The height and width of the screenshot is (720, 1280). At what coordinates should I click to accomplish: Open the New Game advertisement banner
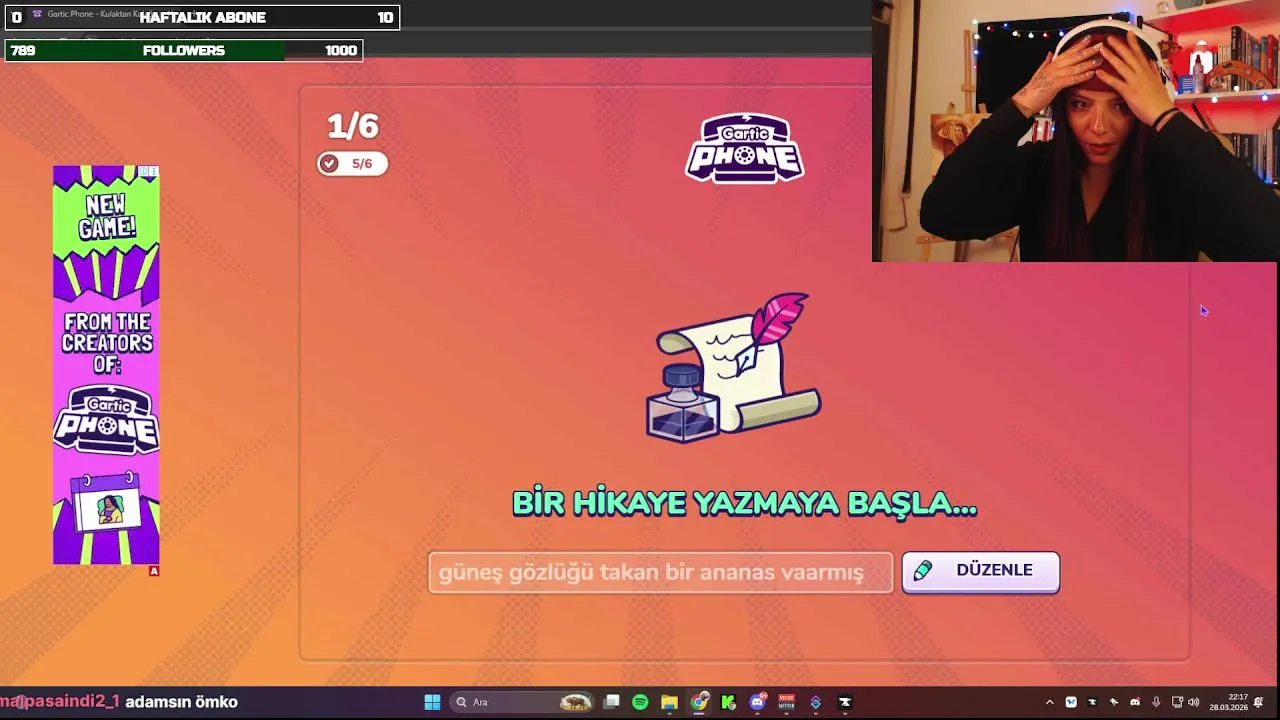106,365
